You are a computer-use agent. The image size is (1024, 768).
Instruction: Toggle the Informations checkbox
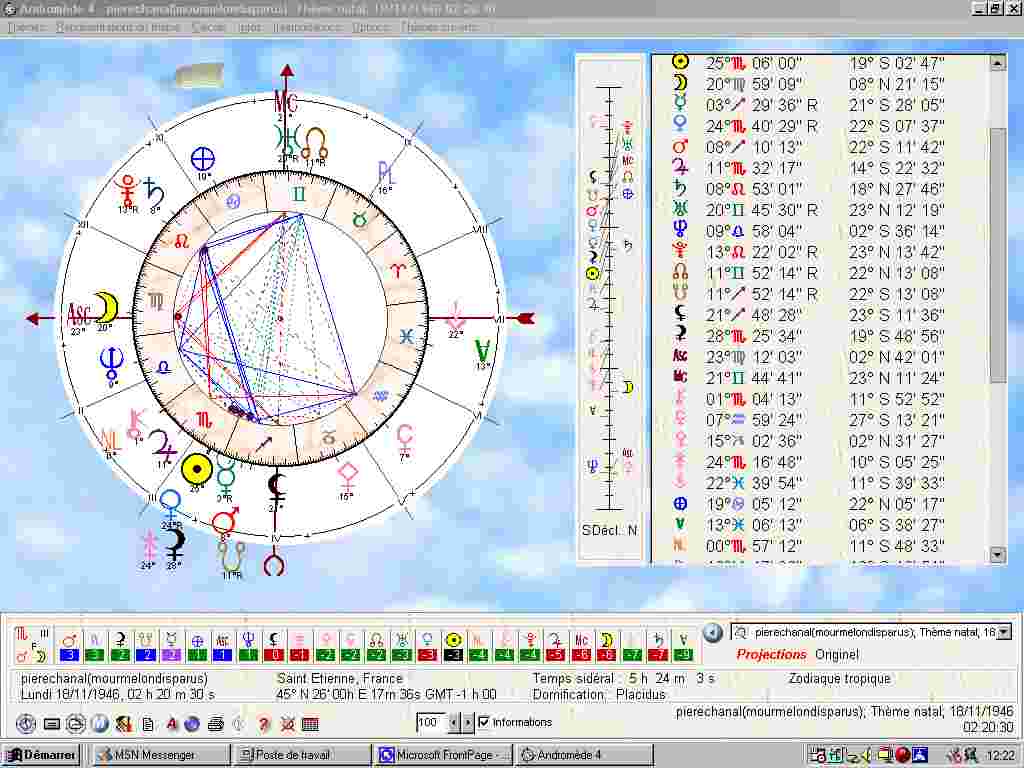[484, 722]
